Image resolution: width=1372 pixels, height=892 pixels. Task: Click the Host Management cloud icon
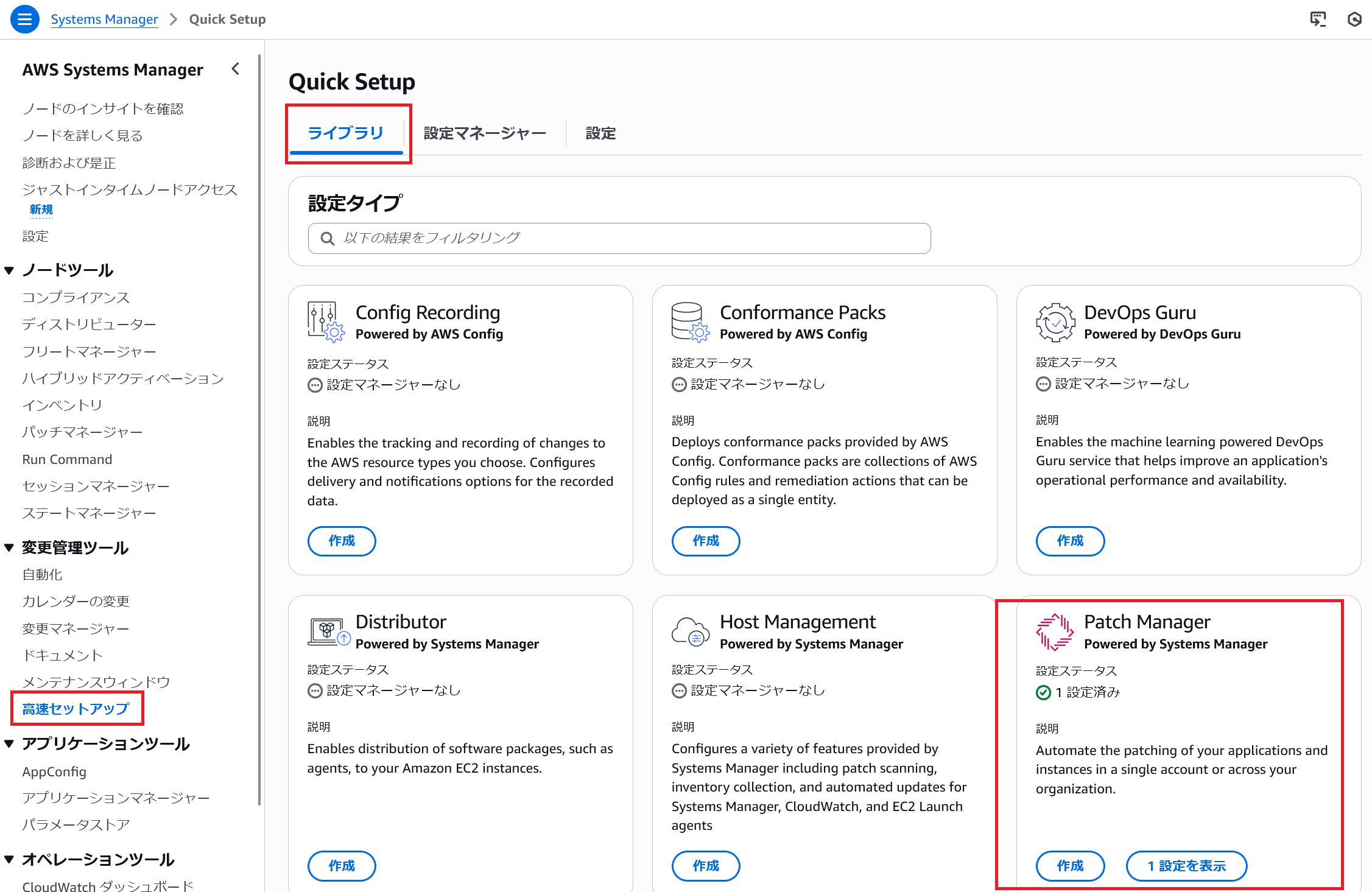[x=690, y=632]
